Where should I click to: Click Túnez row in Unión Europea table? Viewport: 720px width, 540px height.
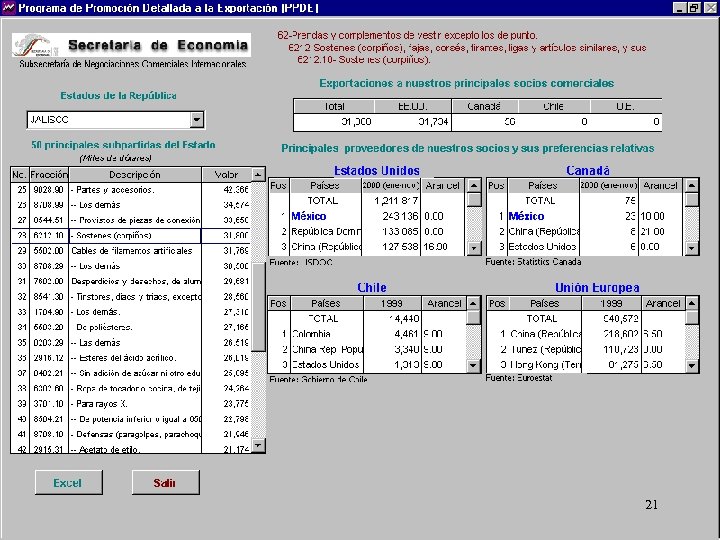(585, 349)
